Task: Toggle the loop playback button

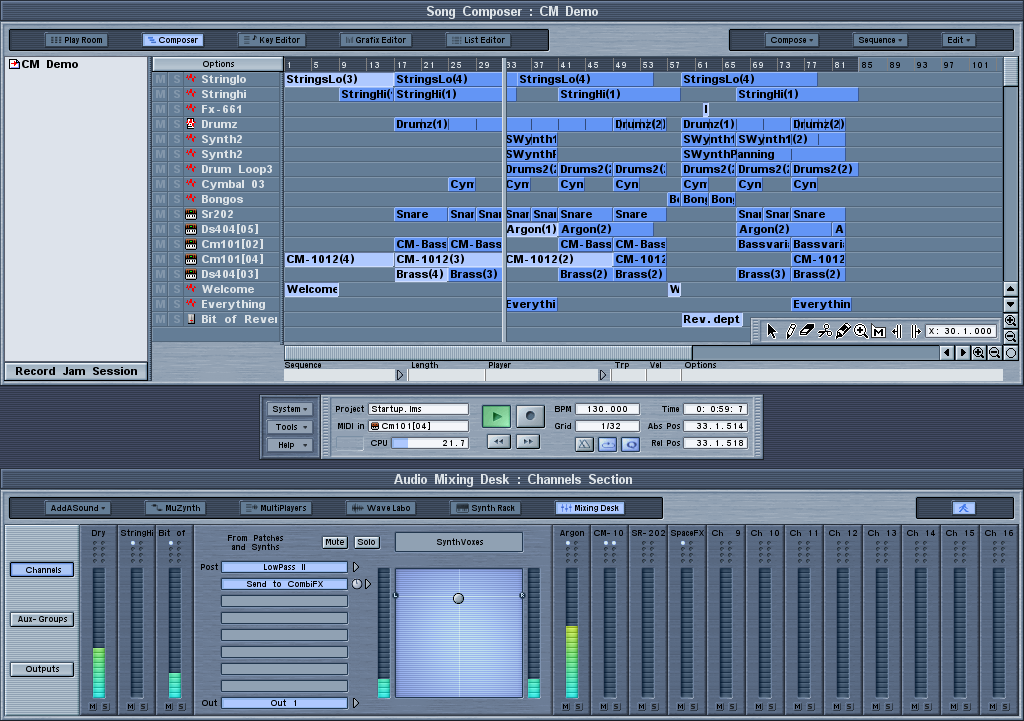Action: [607, 444]
